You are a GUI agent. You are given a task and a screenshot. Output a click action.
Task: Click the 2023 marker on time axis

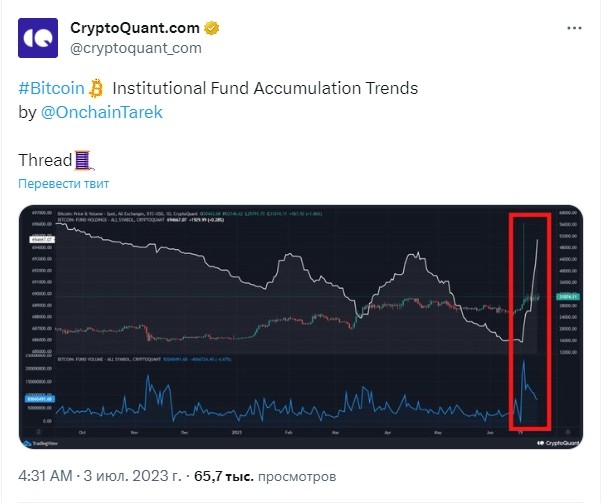236,432
